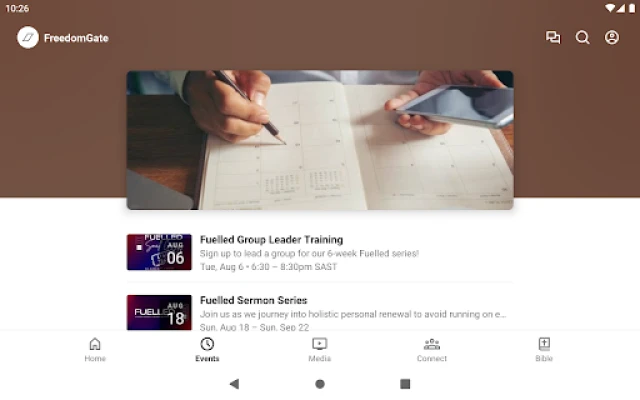Open search with the magnifier icon
The width and height of the screenshot is (640, 400).
[582, 38]
